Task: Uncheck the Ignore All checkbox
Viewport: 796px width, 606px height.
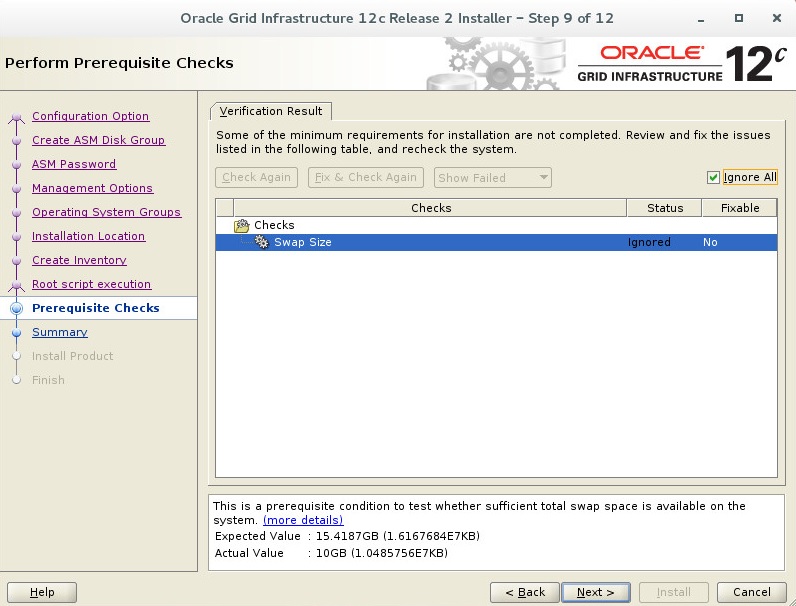Action: 713,177
